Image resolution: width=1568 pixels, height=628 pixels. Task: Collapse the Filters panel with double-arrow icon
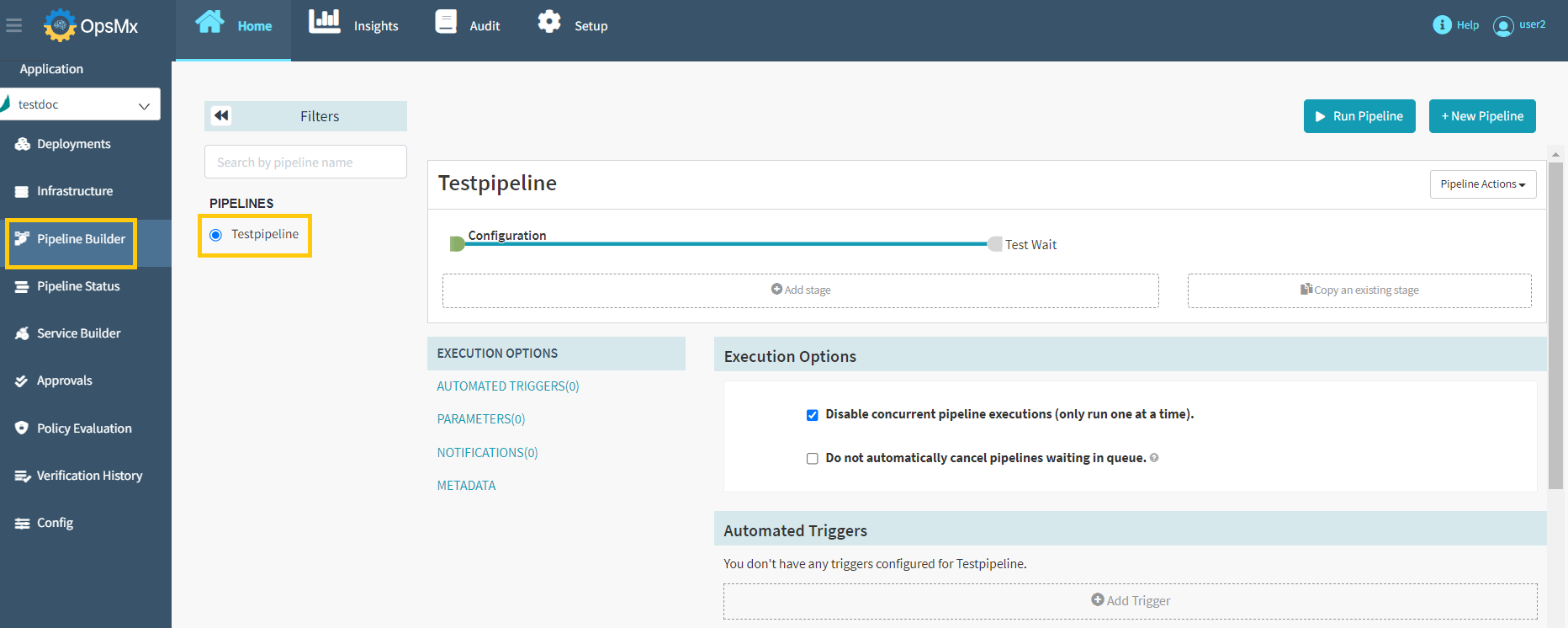(x=221, y=116)
